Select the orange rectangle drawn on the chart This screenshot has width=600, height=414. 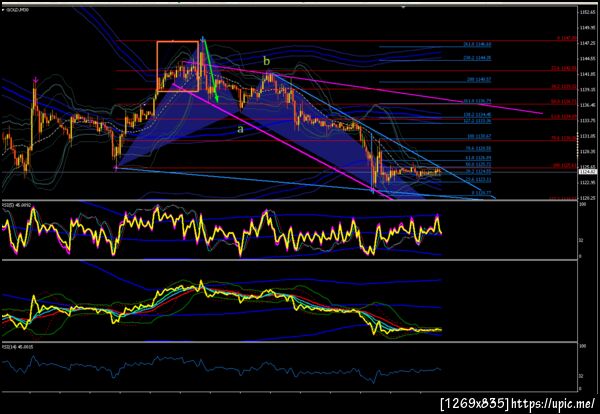(178, 66)
